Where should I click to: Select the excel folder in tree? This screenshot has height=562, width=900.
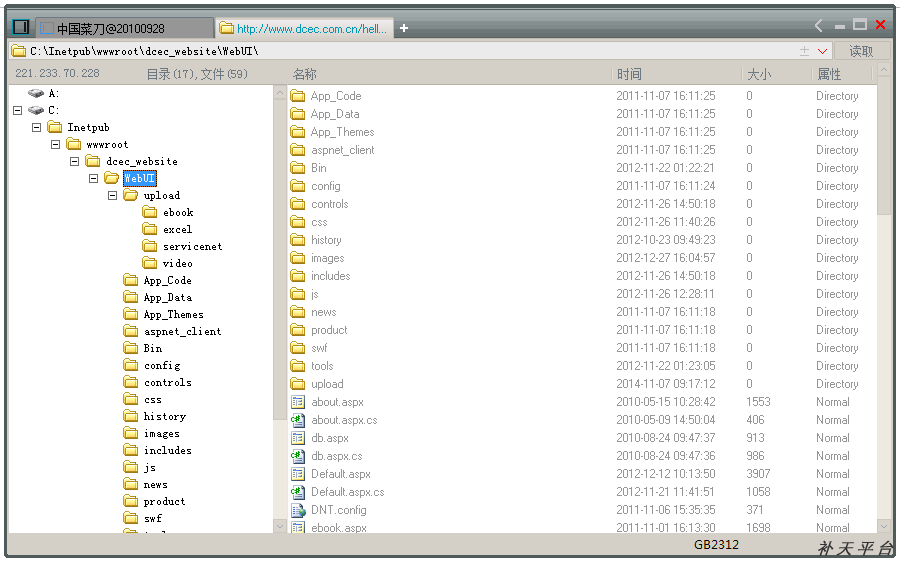click(177, 230)
